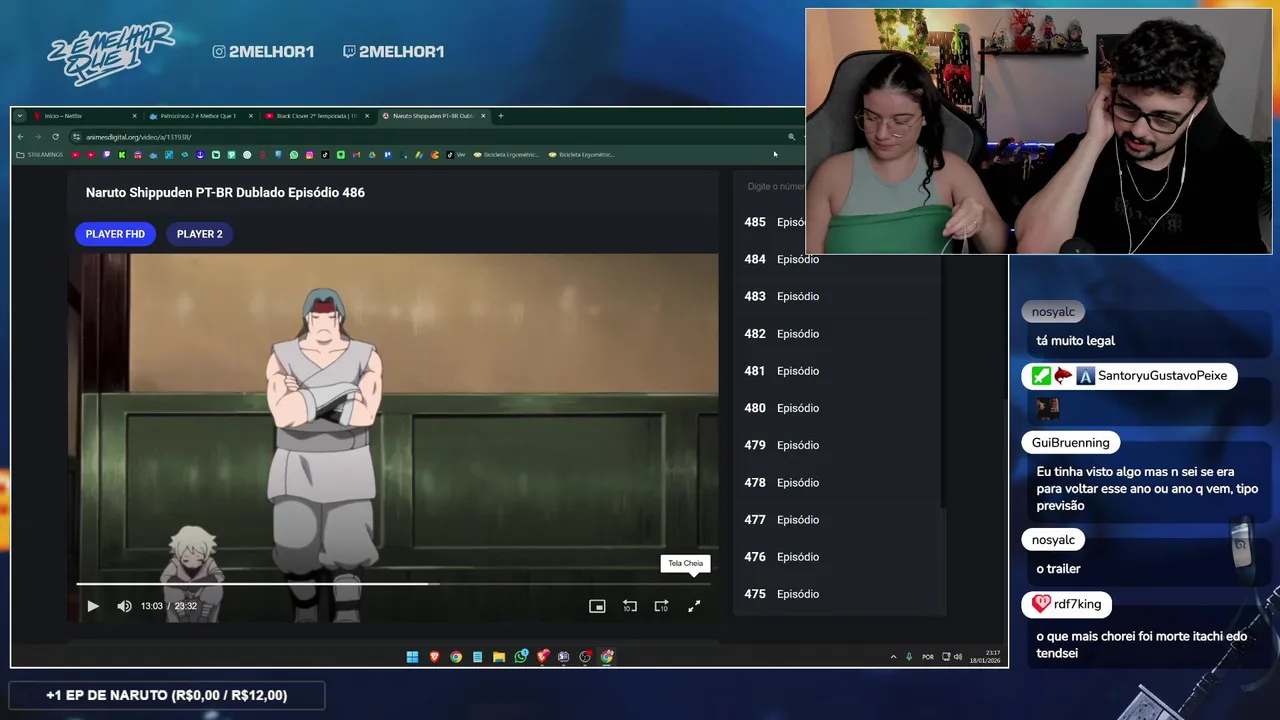Open the Google Drive bookmark
Screen dimensions: 1280x720
coord(372,155)
